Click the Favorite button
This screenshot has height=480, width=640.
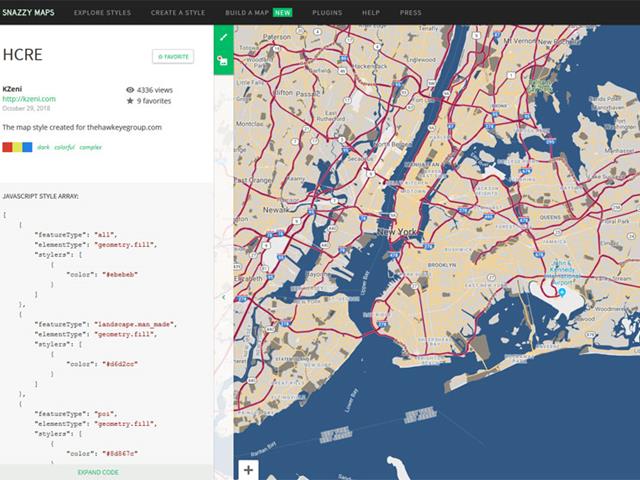tap(173, 57)
